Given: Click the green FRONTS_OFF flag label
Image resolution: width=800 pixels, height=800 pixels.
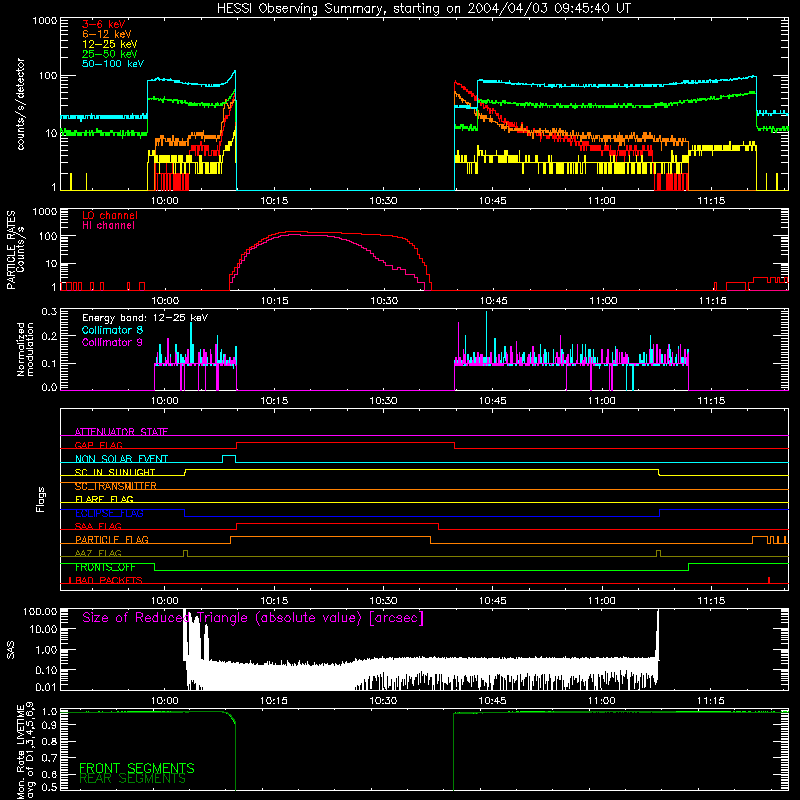Looking at the screenshot, I should pos(105,567).
